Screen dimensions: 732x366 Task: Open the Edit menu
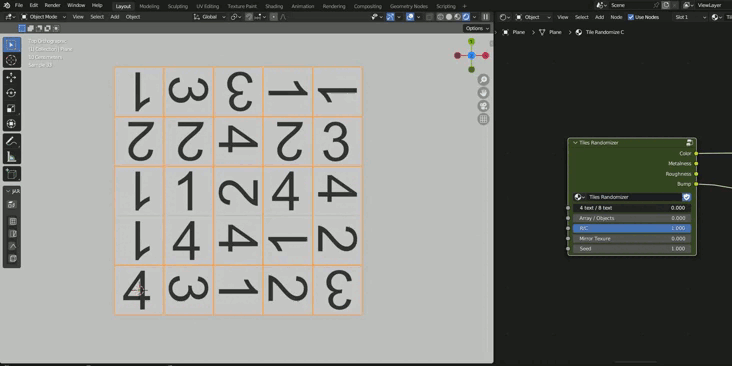click(x=34, y=6)
